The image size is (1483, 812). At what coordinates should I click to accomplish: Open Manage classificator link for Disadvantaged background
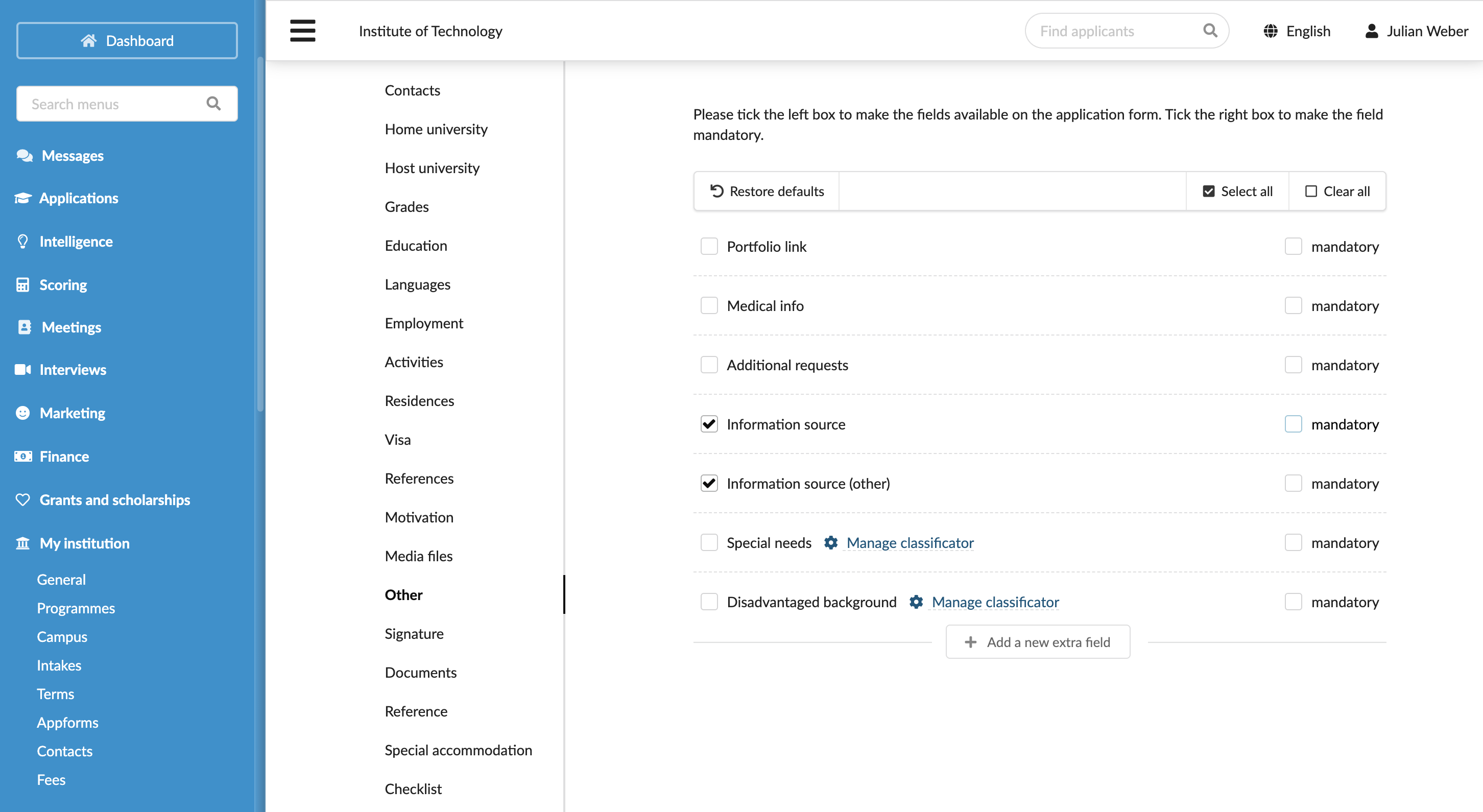[995, 602]
